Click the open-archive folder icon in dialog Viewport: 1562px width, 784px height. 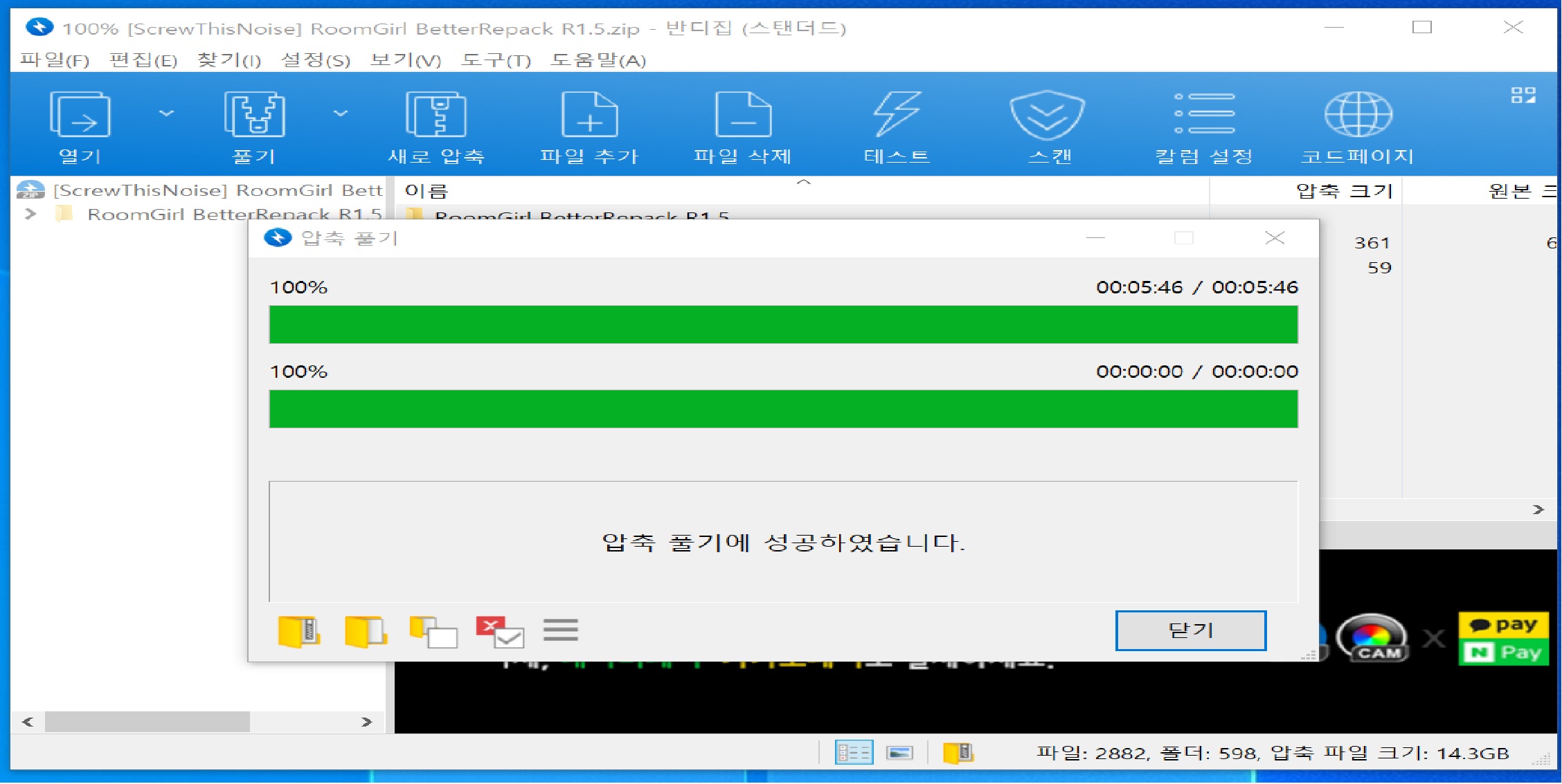pos(298,631)
